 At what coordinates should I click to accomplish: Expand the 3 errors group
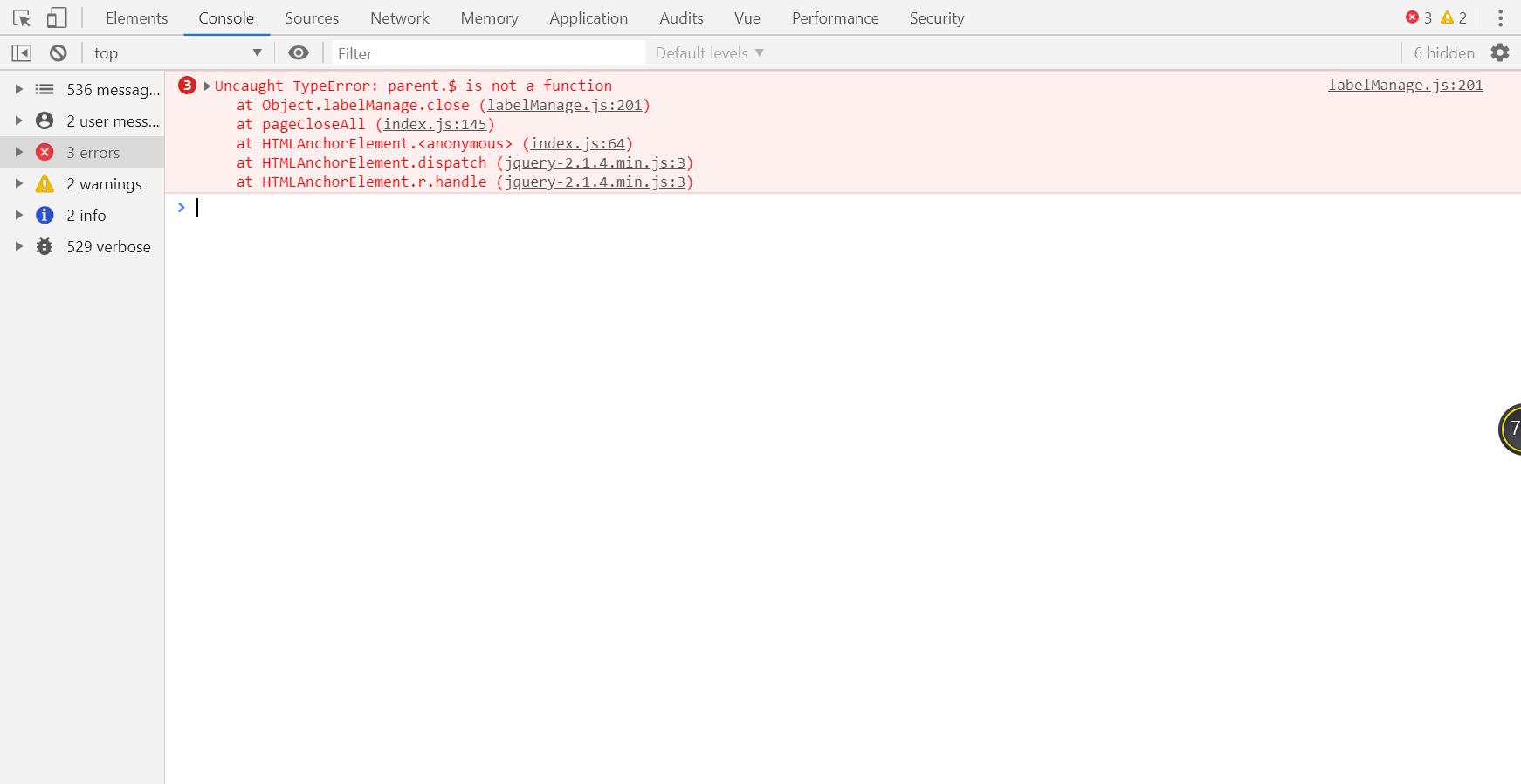[18, 152]
